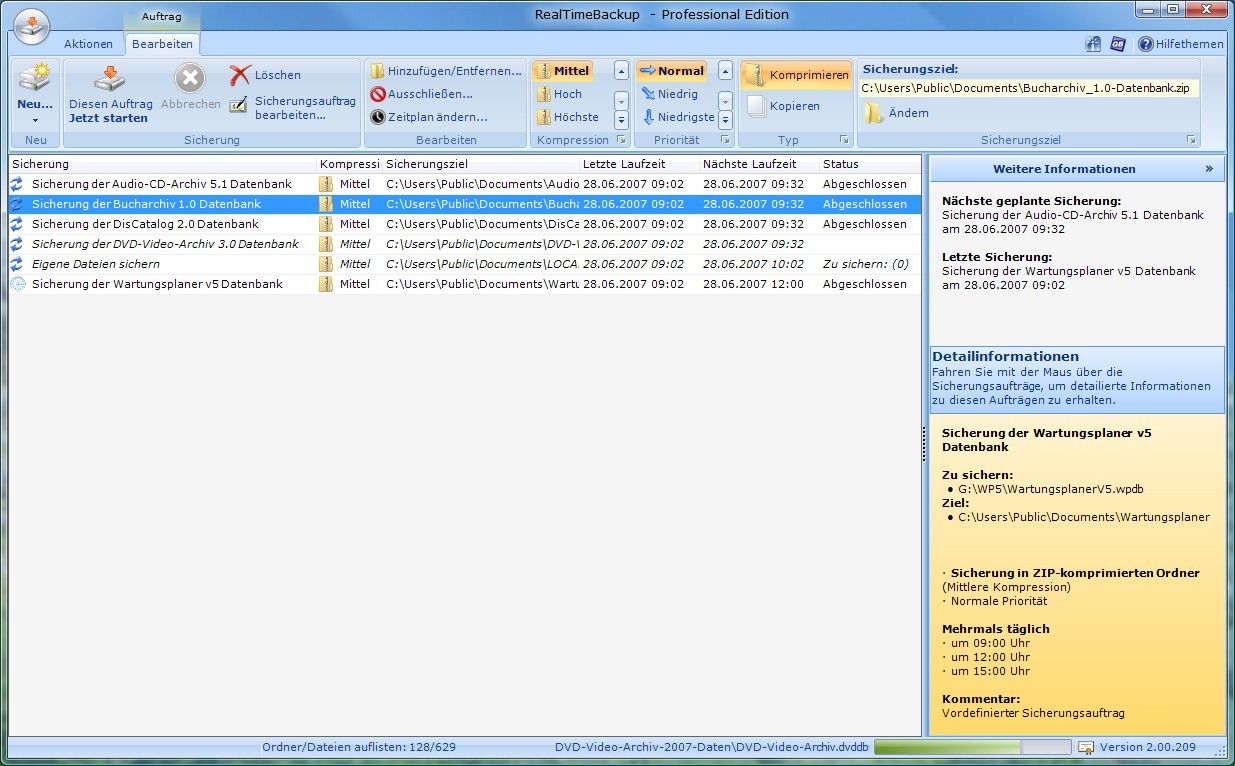
Task: Open the RealTimeBackup application orb button
Action: coord(31,26)
